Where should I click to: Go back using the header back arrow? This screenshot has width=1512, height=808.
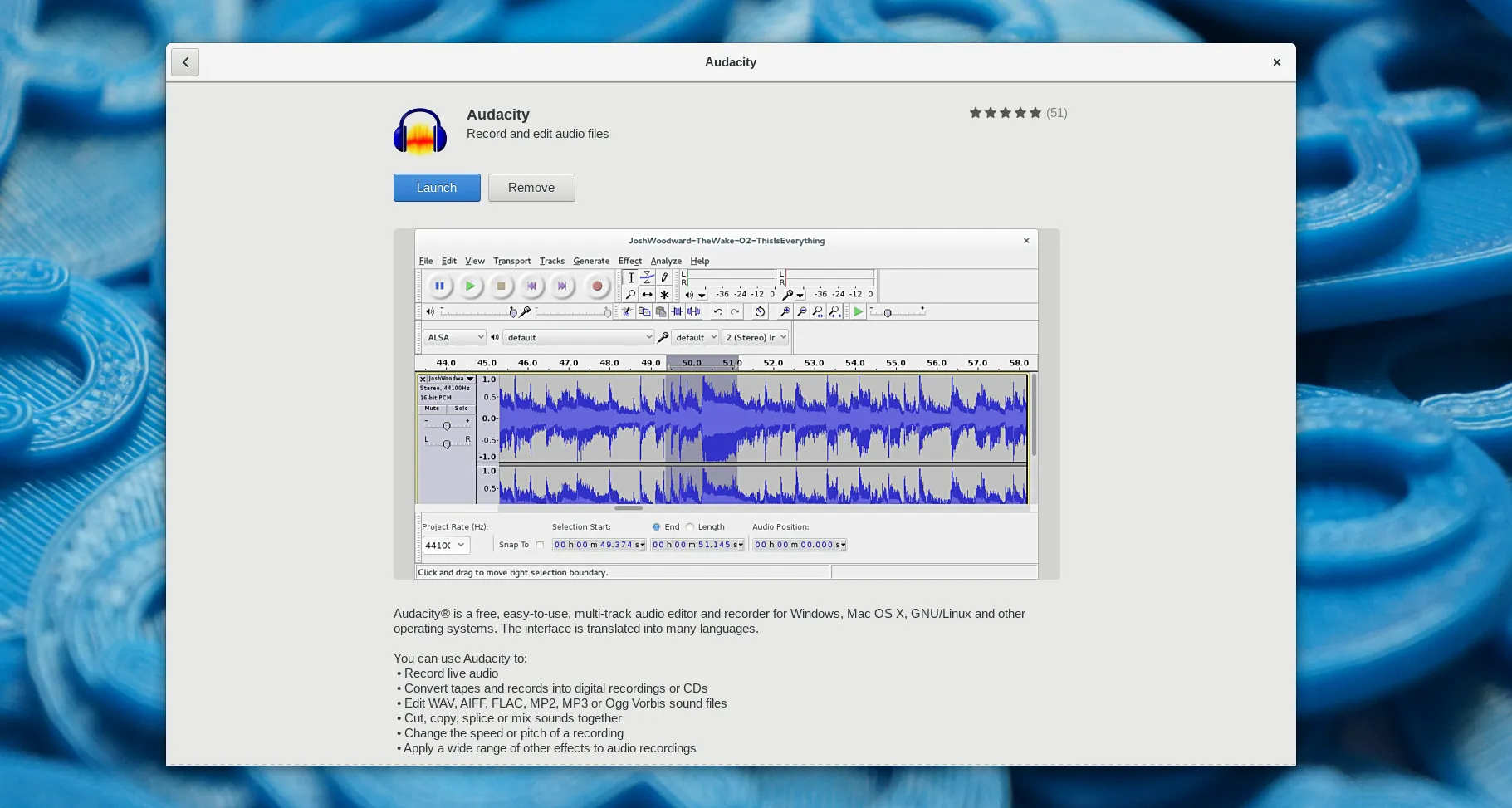pos(185,62)
